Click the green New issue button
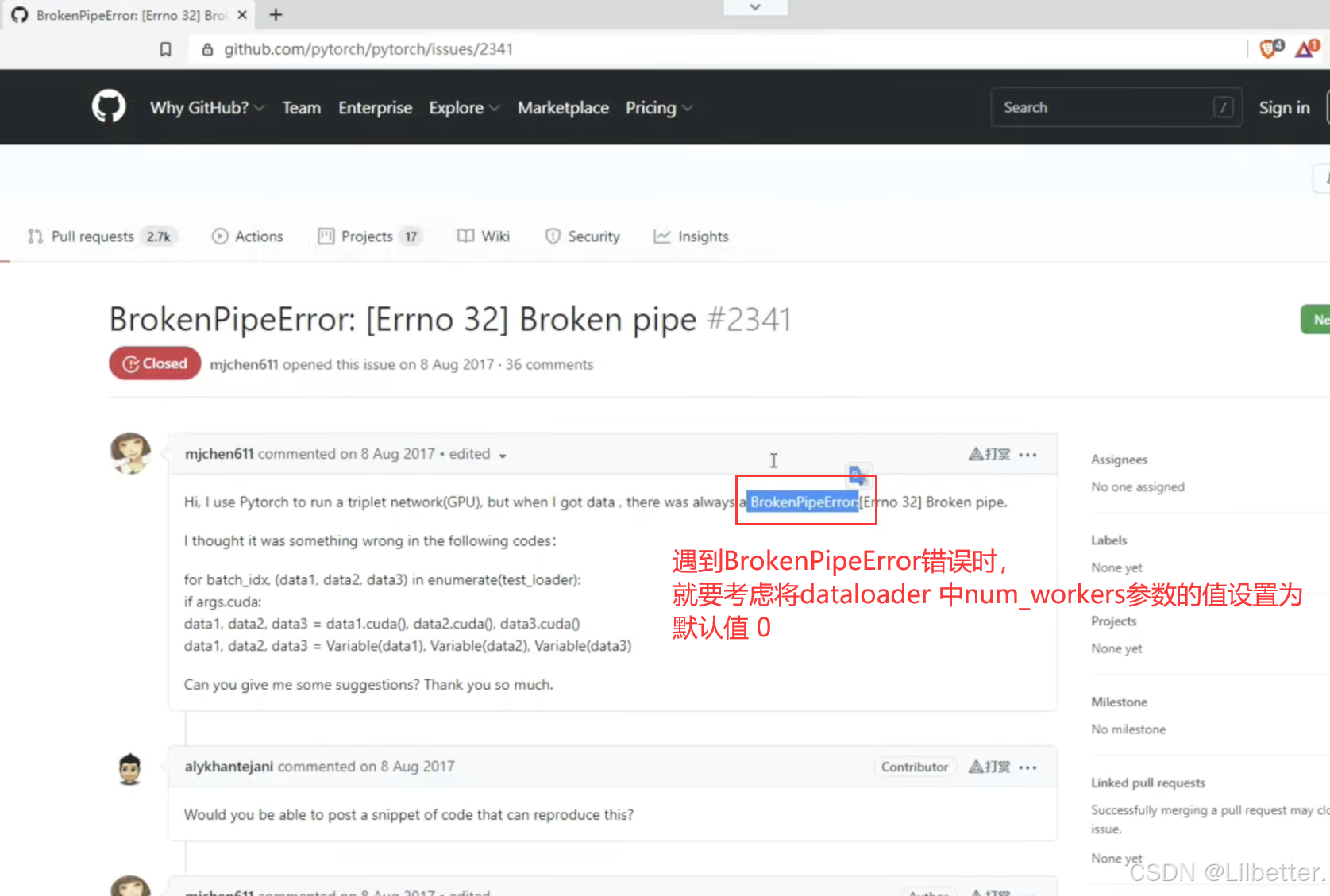 [x=1317, y=320]
